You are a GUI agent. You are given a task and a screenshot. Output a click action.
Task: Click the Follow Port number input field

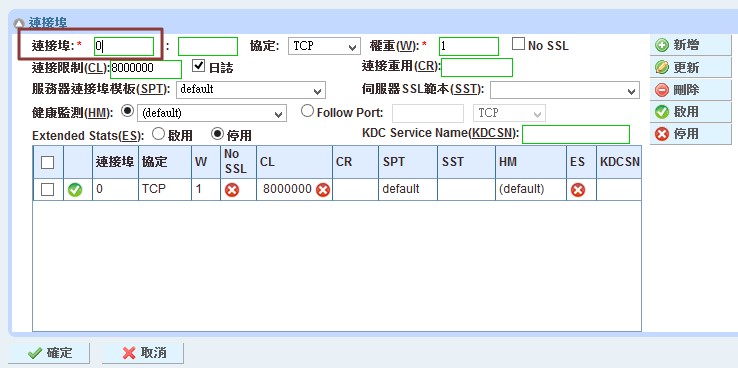(428, 113)
